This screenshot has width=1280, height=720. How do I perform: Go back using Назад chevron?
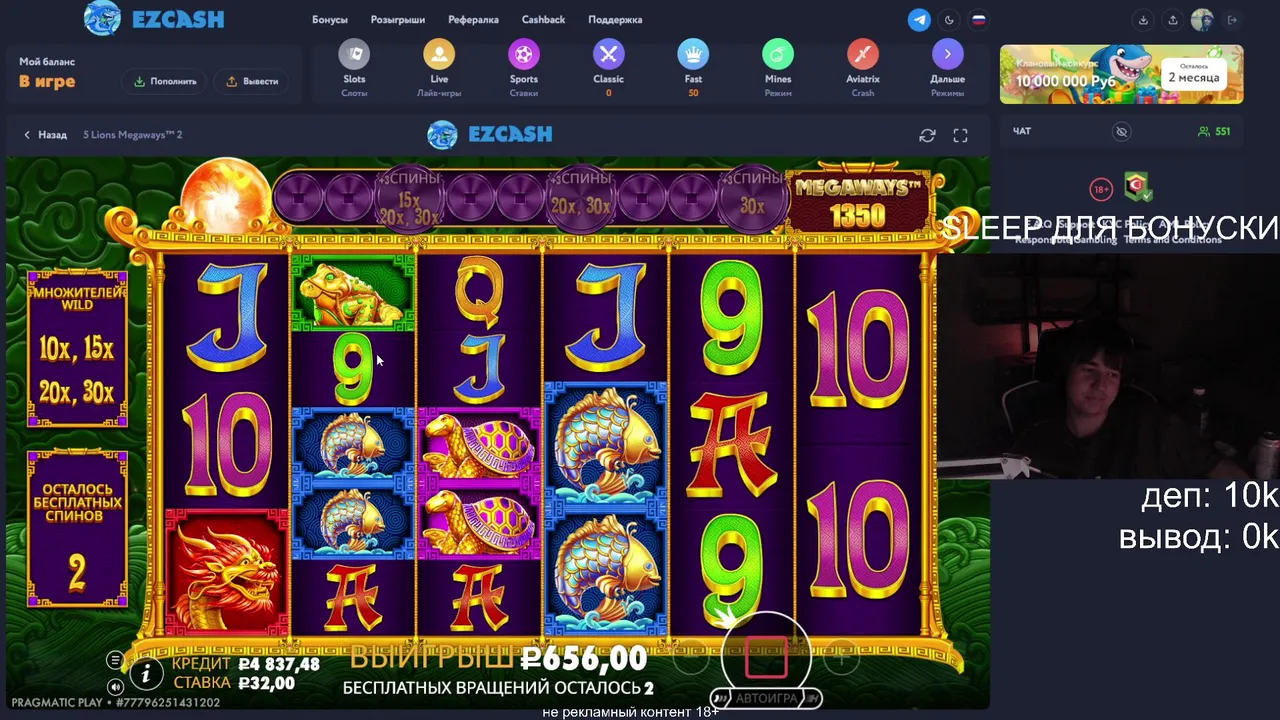pos(45,134)
